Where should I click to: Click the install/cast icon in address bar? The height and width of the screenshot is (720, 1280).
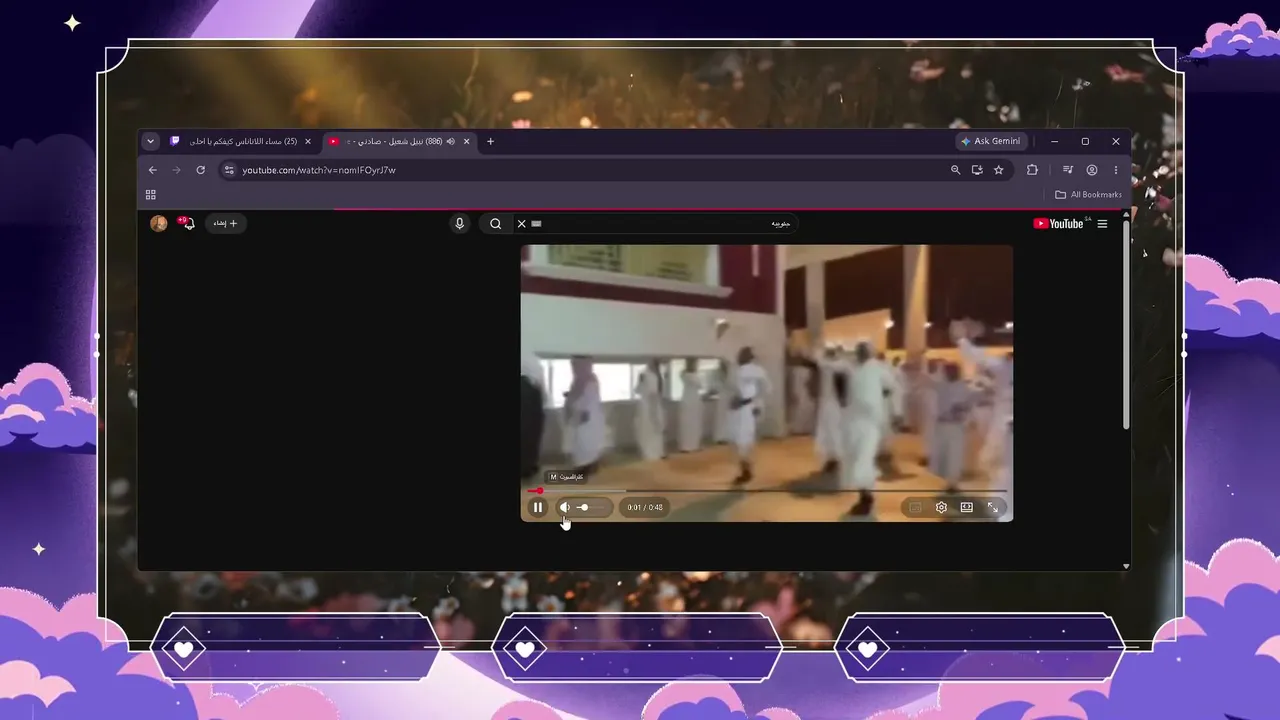click(977, 170)
